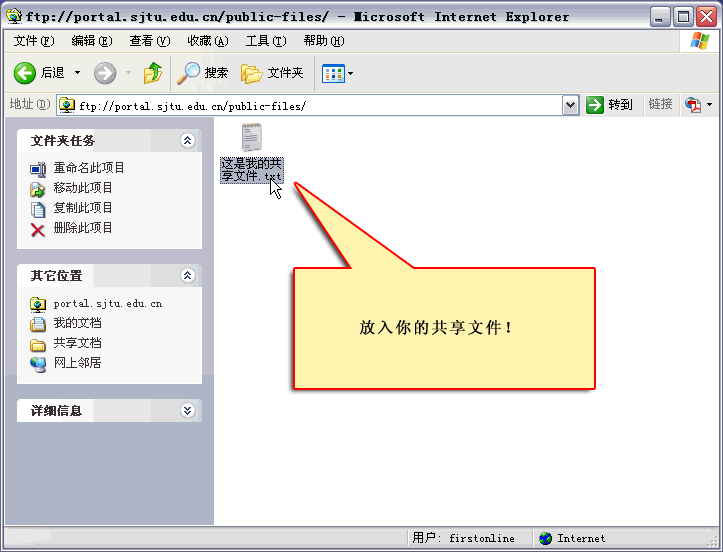Open the 文件(F) menu

34,41
